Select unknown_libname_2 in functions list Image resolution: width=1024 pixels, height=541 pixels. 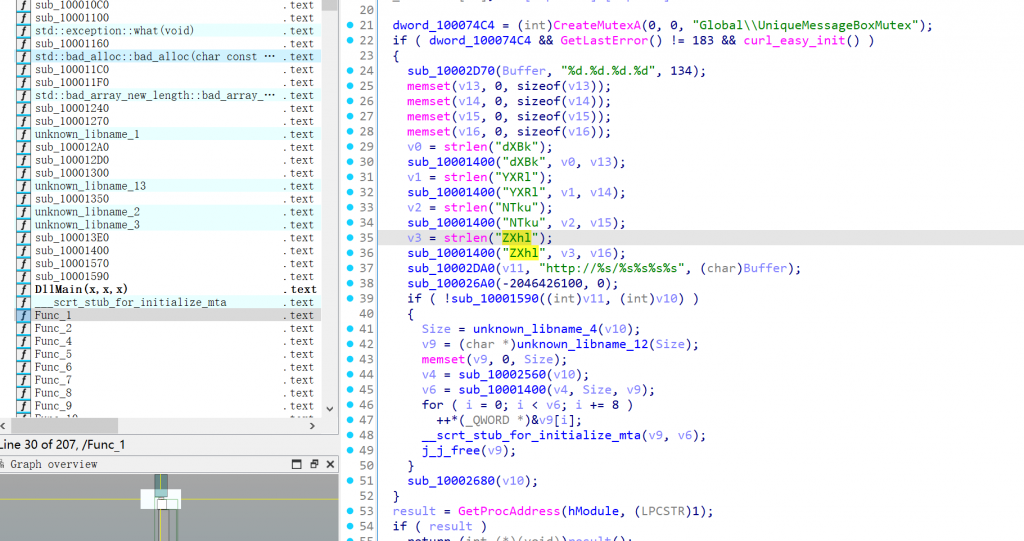click(x=168, y=212)
